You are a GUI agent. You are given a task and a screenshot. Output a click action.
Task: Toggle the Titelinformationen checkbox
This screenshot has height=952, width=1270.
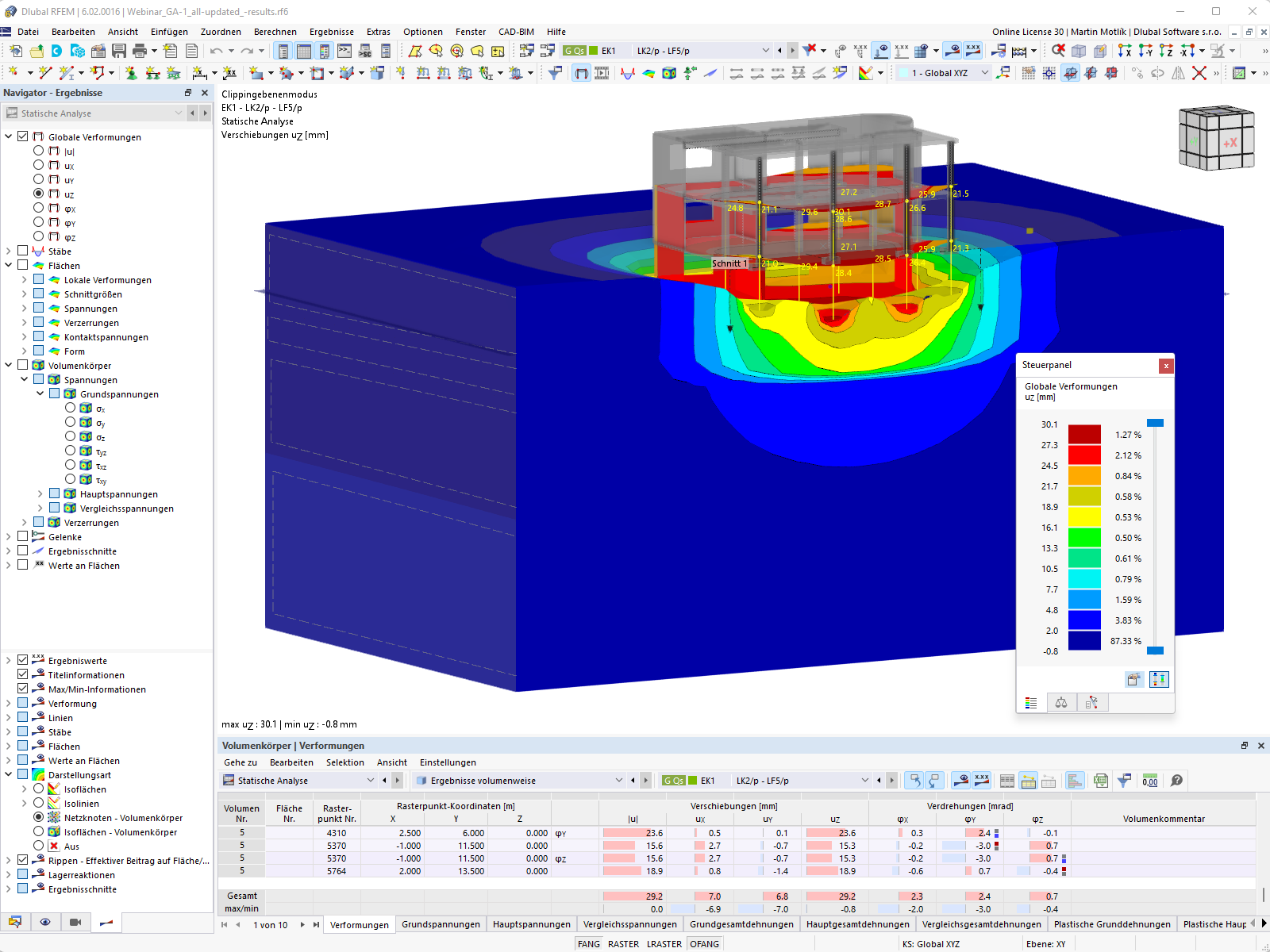coord(22,674)
